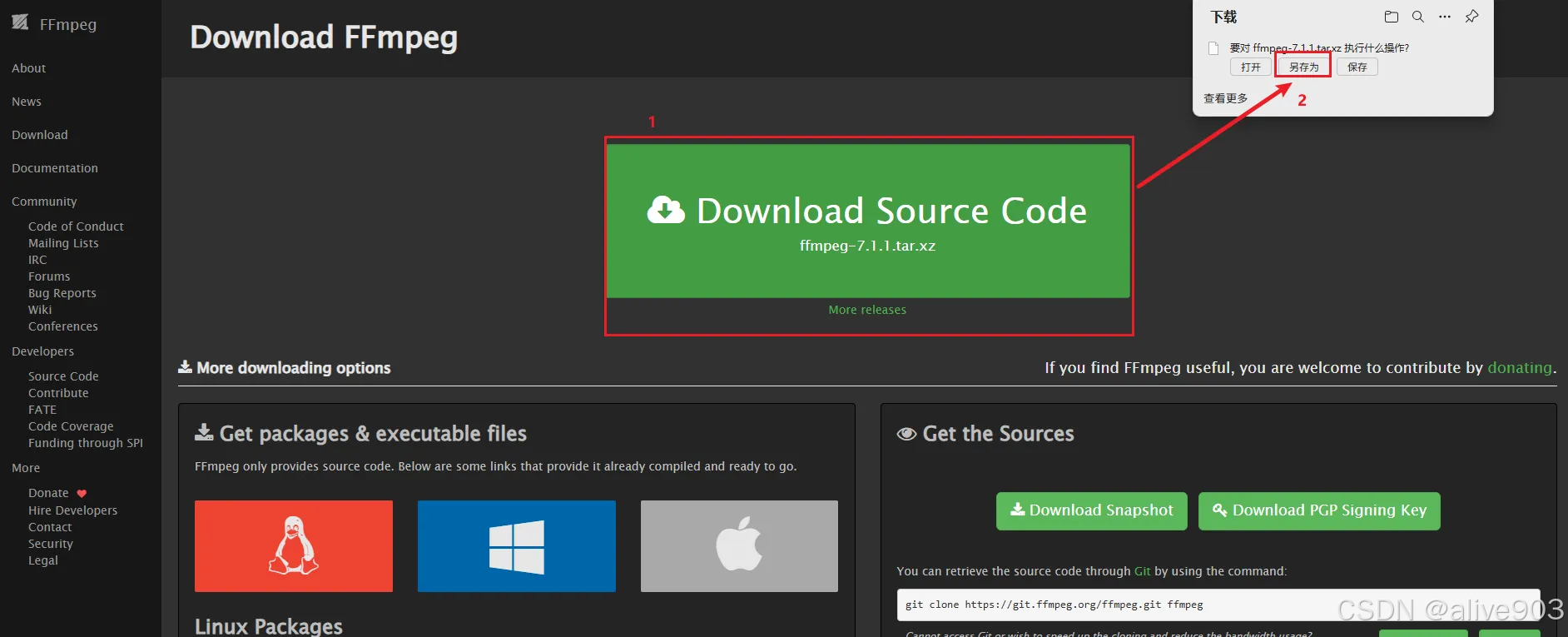Screen dimensions: 1568x637
Task: Open Hire Developers sidebar link
Action: pyautogui.click(x=73, y=510)
